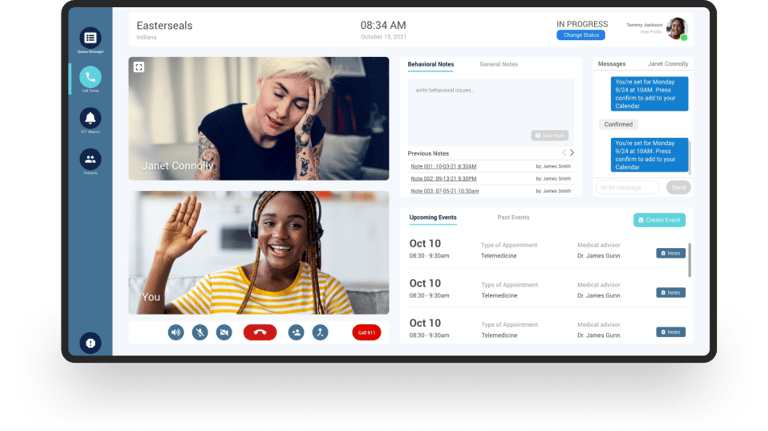Open Tammy Jackson's profile avatar
The image size is (768, 431).
pos(677,28)
